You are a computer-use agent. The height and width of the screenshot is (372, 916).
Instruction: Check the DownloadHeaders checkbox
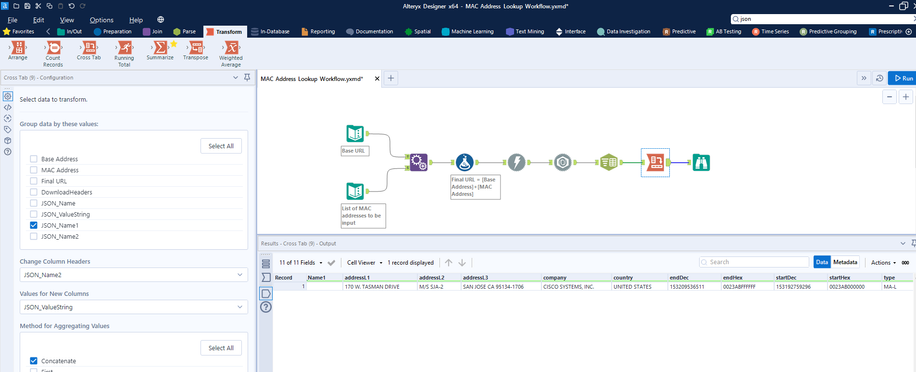(34, 192)
